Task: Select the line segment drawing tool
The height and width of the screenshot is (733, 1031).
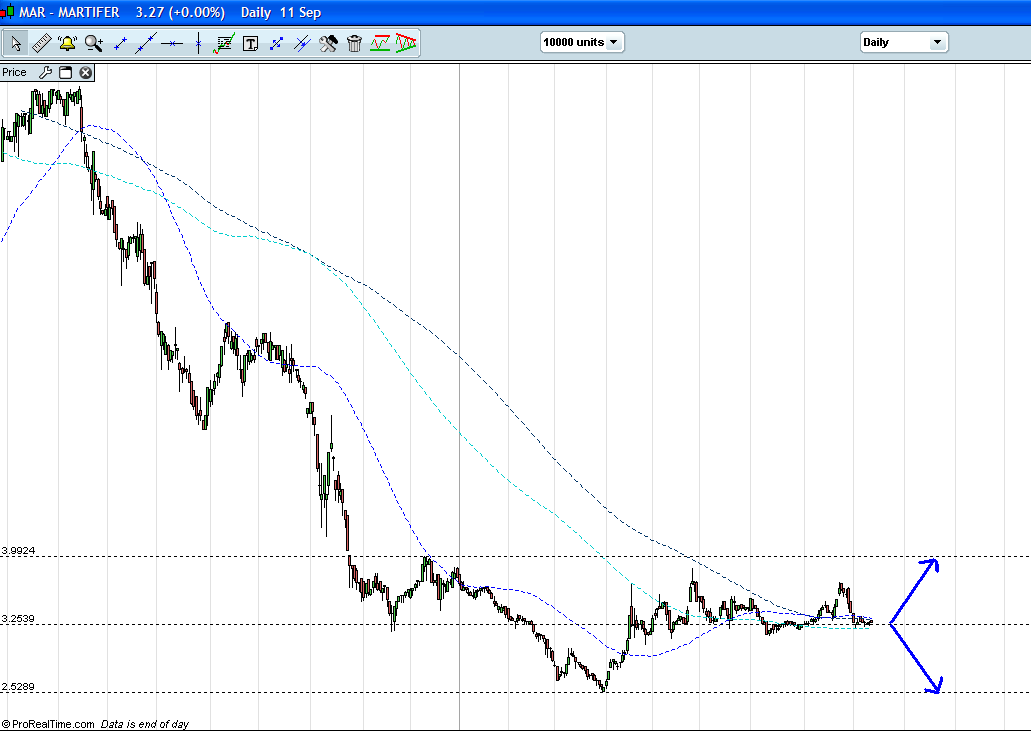Action: tap(120, 43)
